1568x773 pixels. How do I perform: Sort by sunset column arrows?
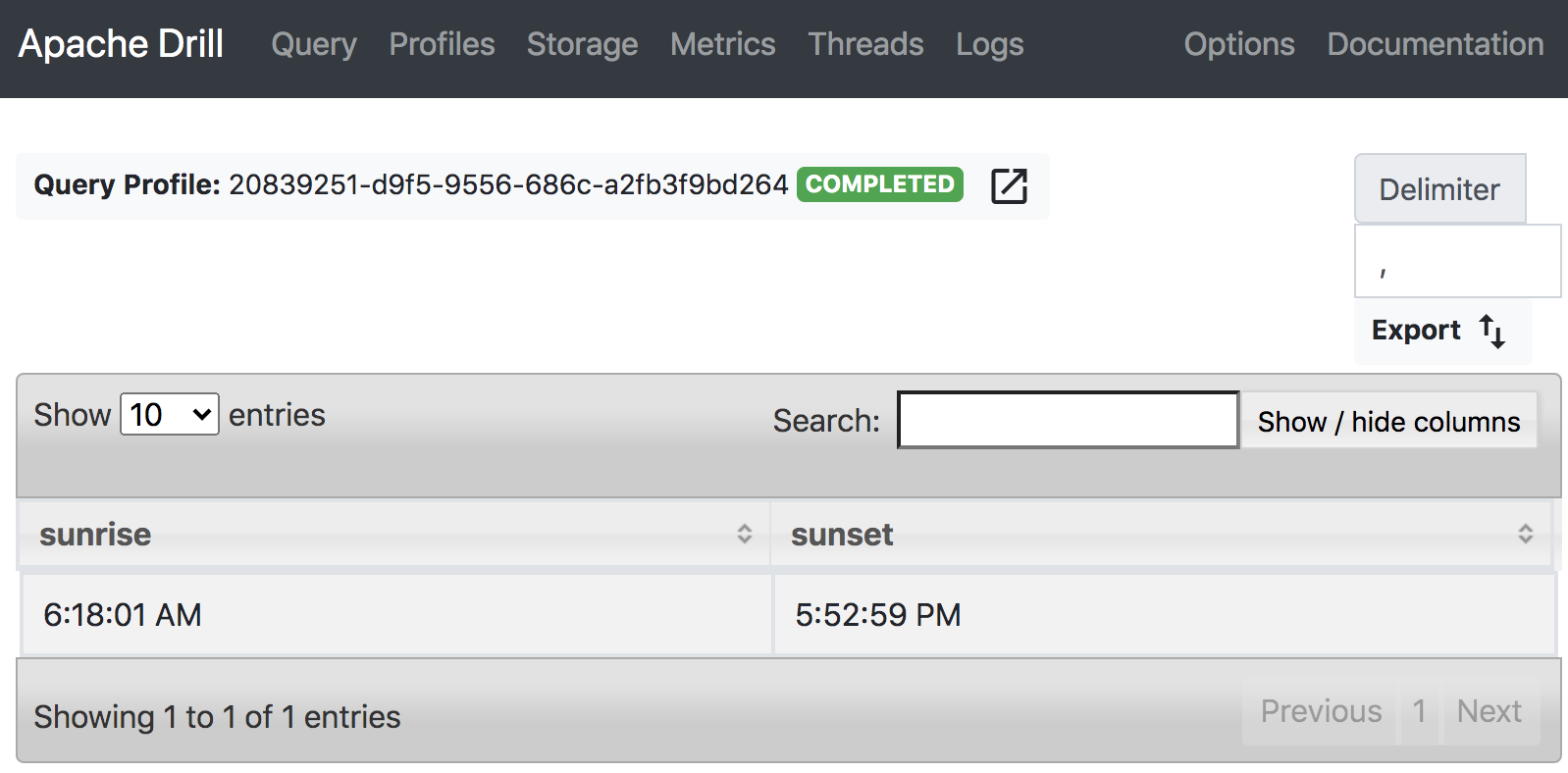tap(1526, 534)
